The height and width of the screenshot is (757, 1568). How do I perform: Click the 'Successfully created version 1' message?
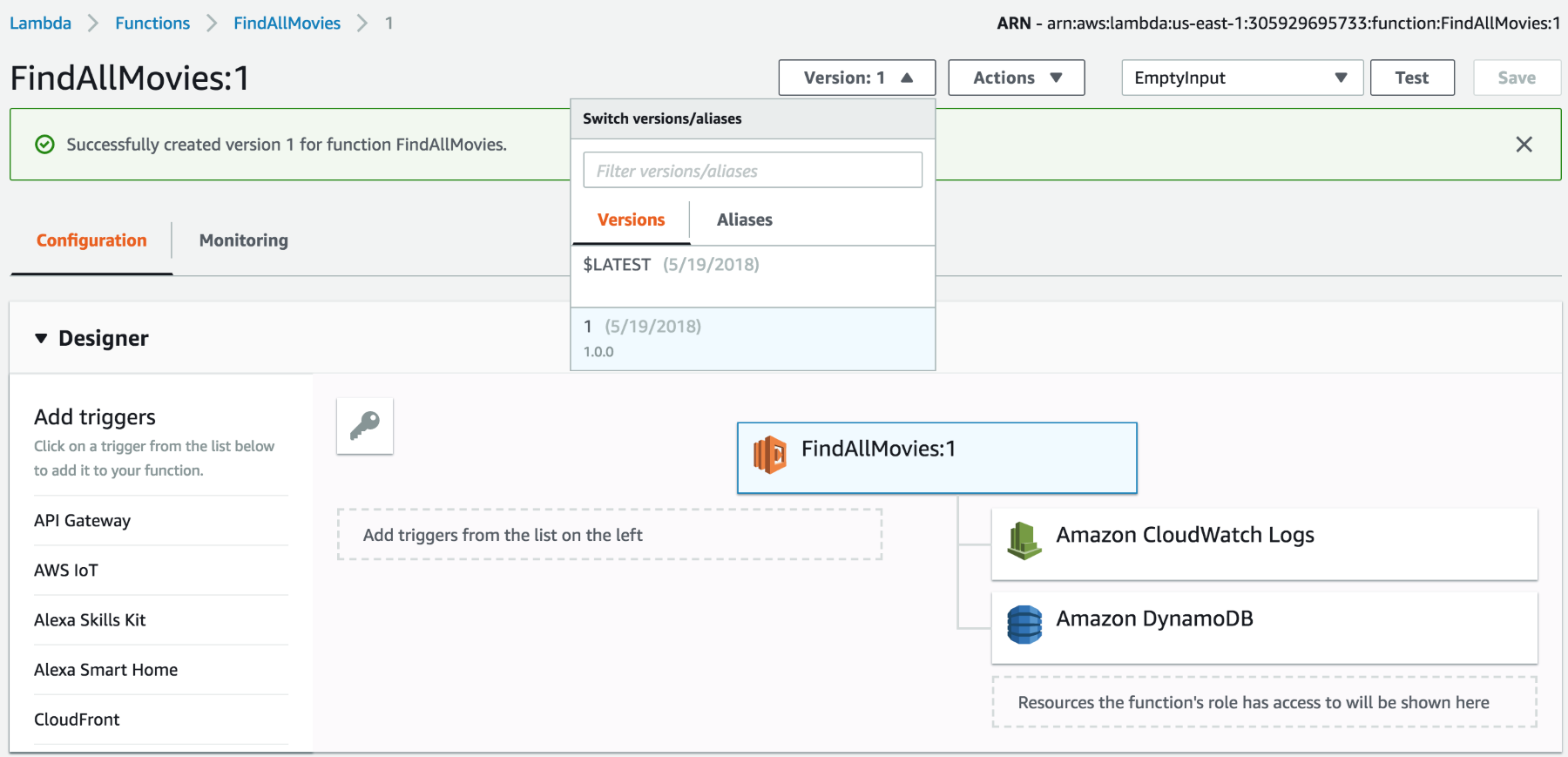click(x=287, y=145)
